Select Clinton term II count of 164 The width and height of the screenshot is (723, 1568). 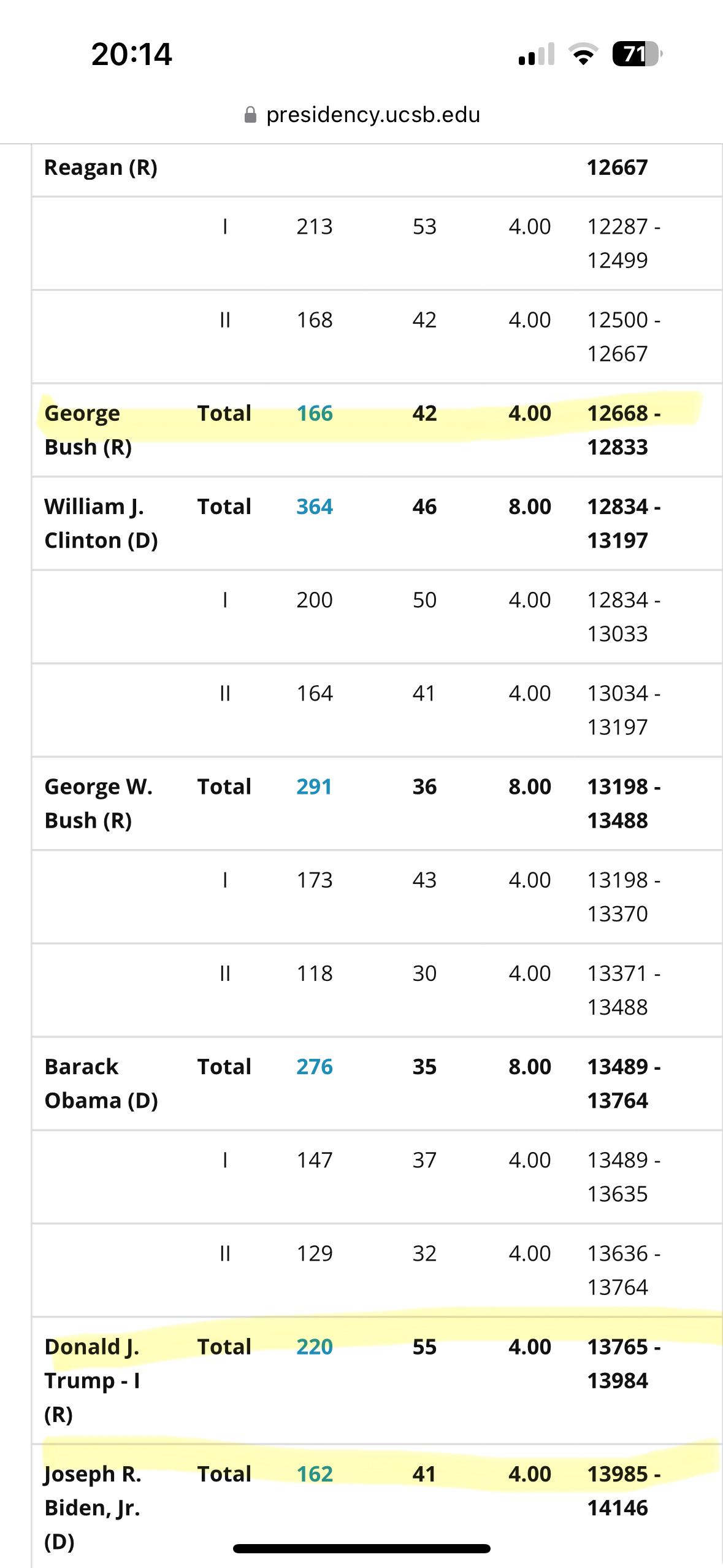coord(315,693)
